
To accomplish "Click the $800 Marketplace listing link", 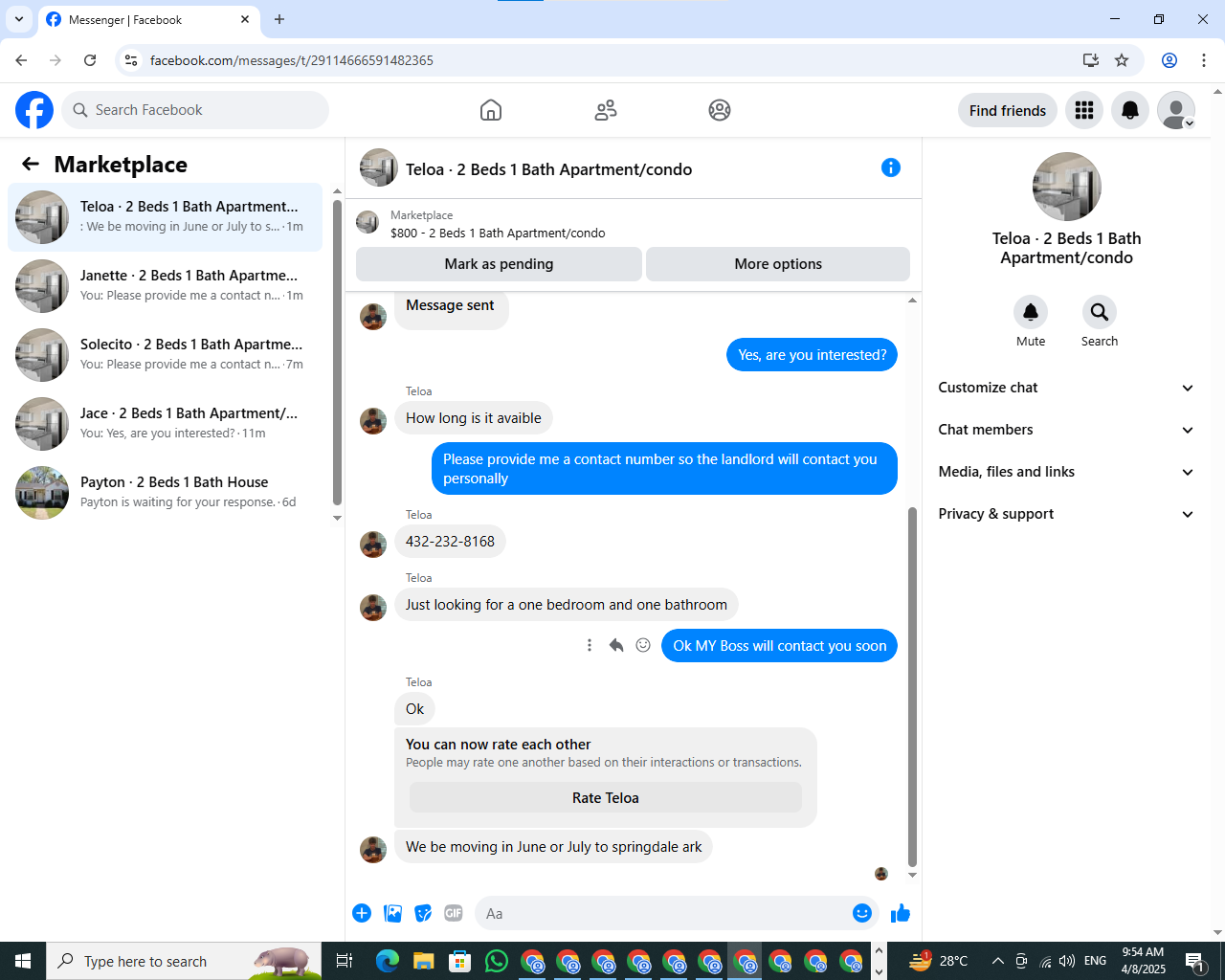I will coord(498,233).
